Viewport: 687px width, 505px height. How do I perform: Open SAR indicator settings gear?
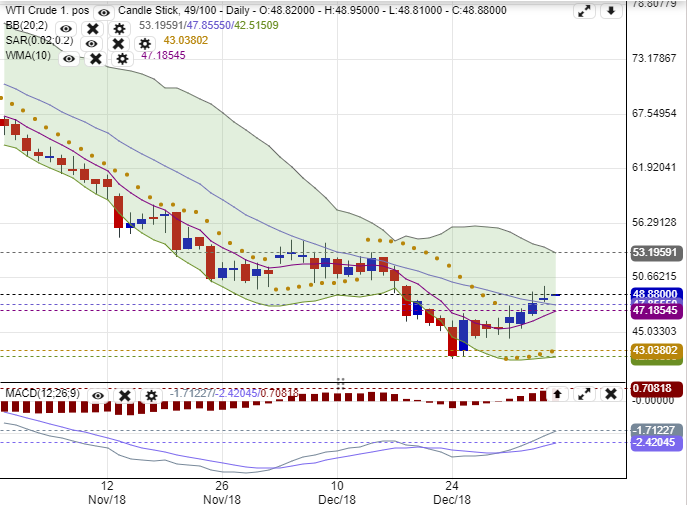click(145, 44)
